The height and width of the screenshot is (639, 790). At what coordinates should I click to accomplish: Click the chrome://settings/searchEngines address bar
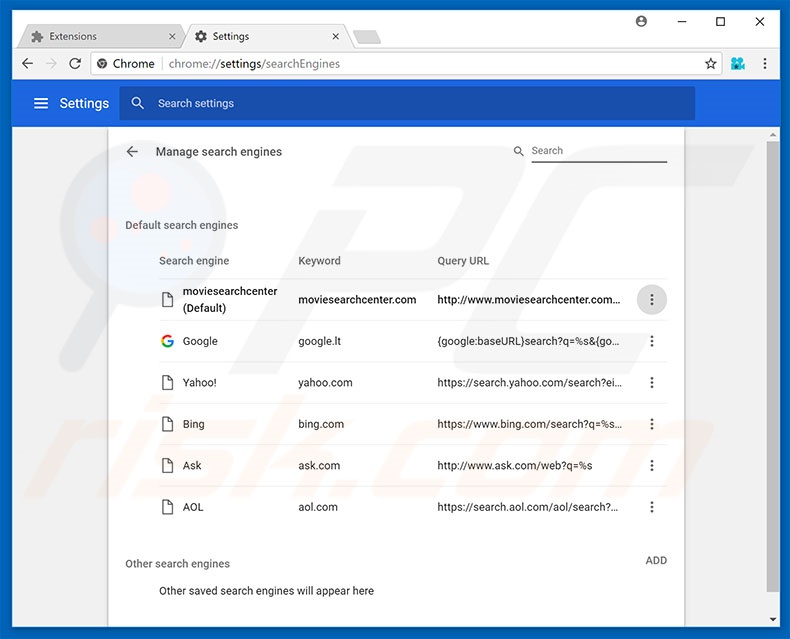click(406, 63)
